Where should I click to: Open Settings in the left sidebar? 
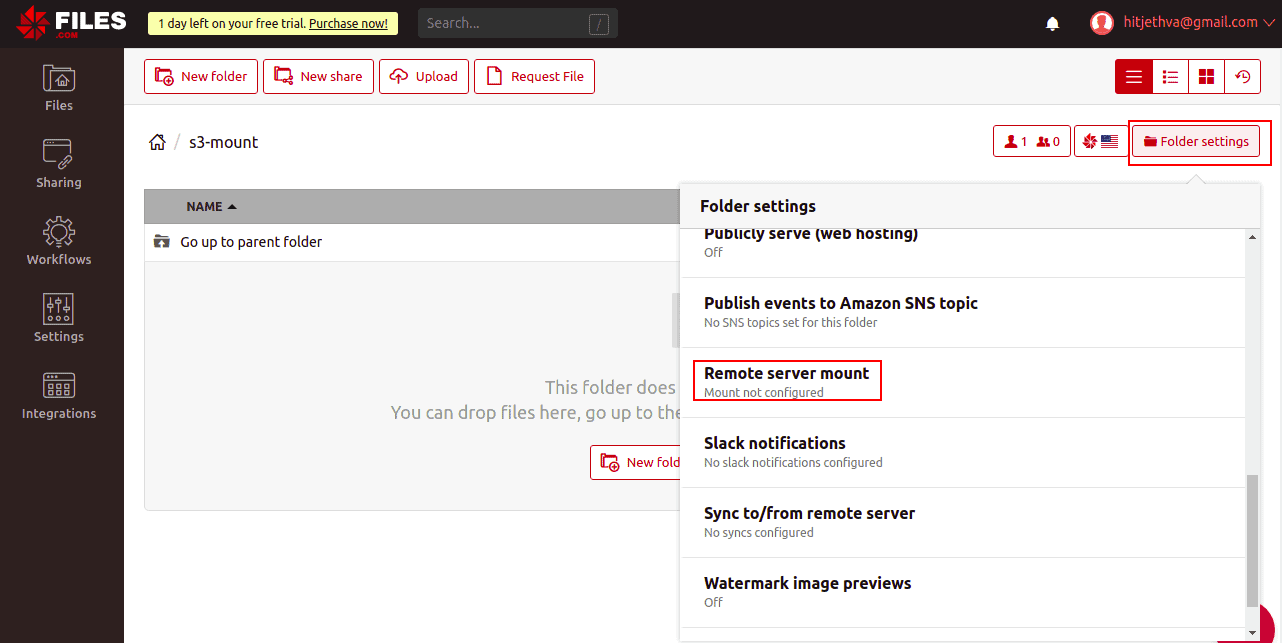(59, 319)
